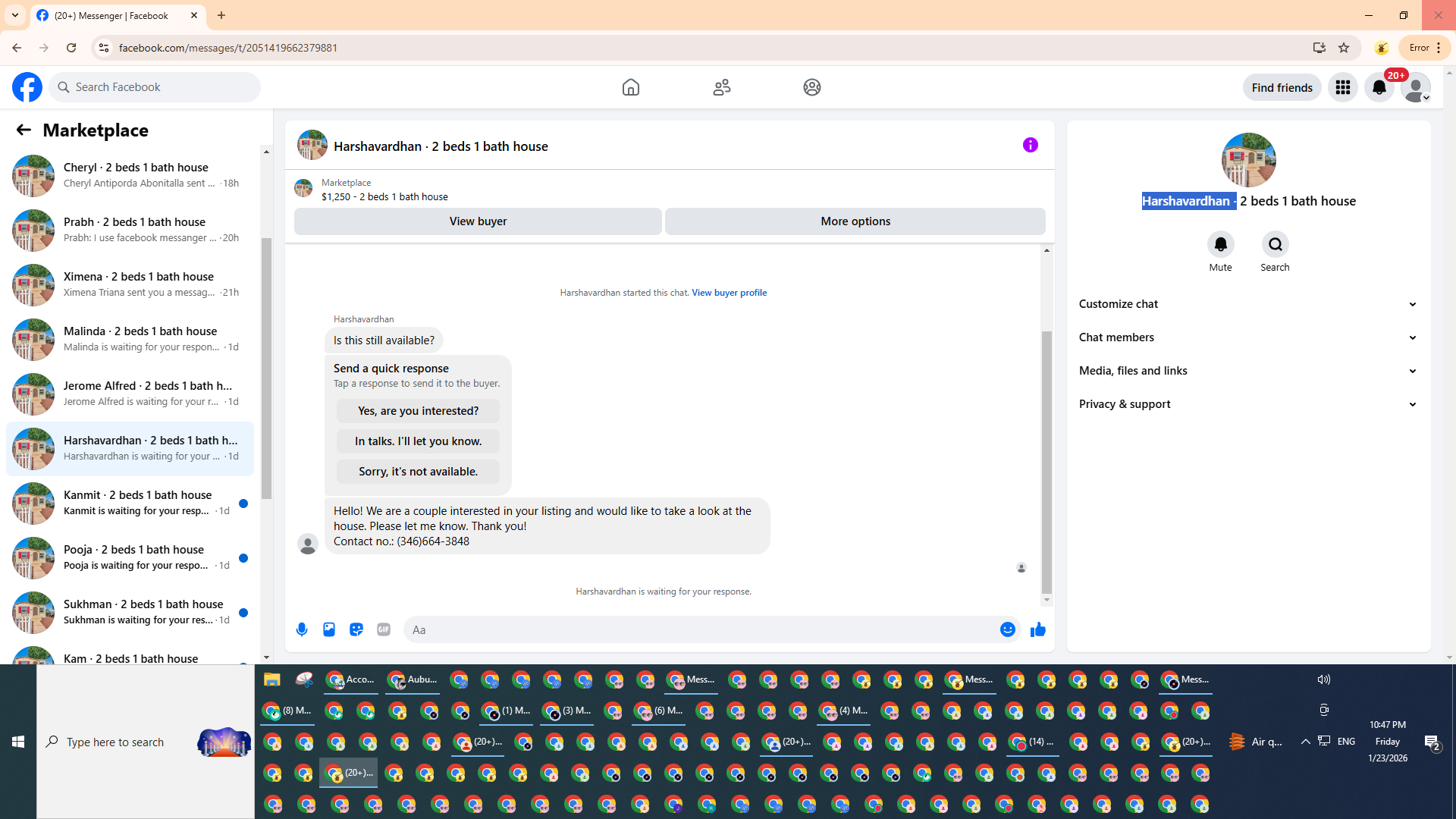Open the GIF picker icon
This screenshot has width=1456, height=819.
[384, 629]
